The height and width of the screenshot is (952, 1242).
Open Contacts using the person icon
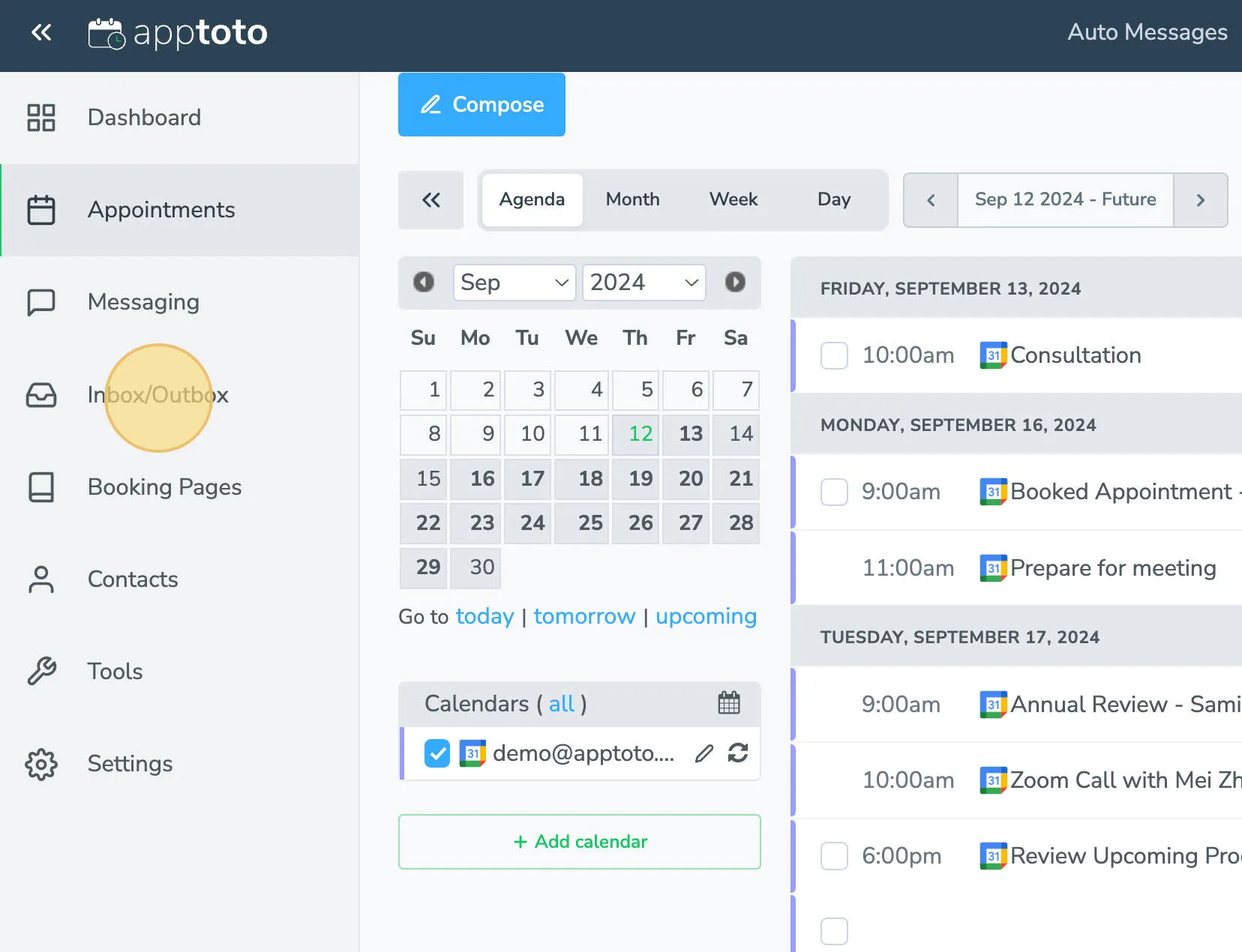[41, 579]
